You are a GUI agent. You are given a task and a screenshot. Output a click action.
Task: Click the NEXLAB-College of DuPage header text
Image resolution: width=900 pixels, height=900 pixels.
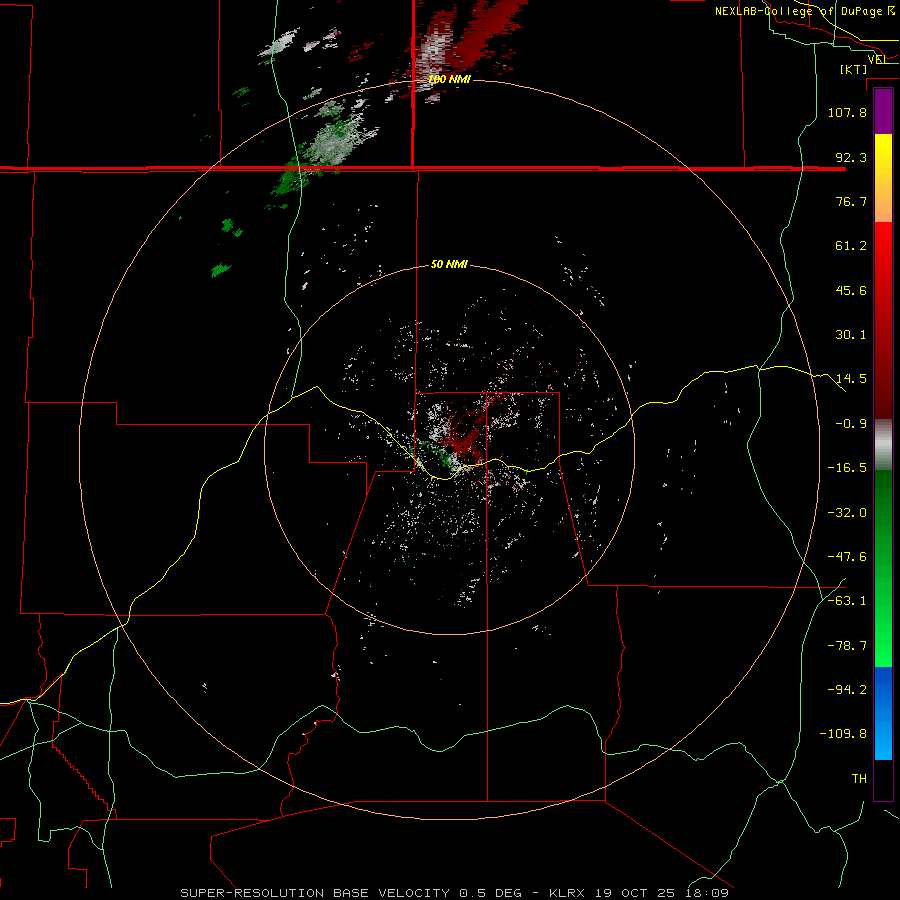(798, 11)
